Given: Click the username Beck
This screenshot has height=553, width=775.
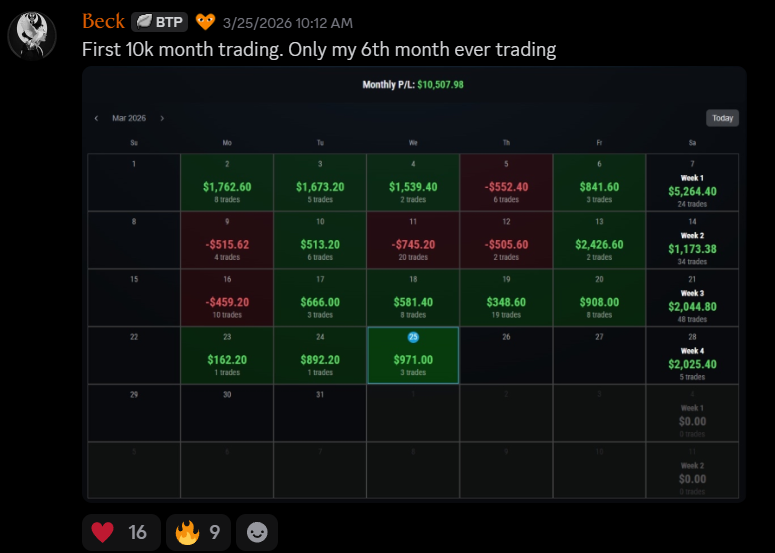Looking at the screenshot, I should [103, 22].
